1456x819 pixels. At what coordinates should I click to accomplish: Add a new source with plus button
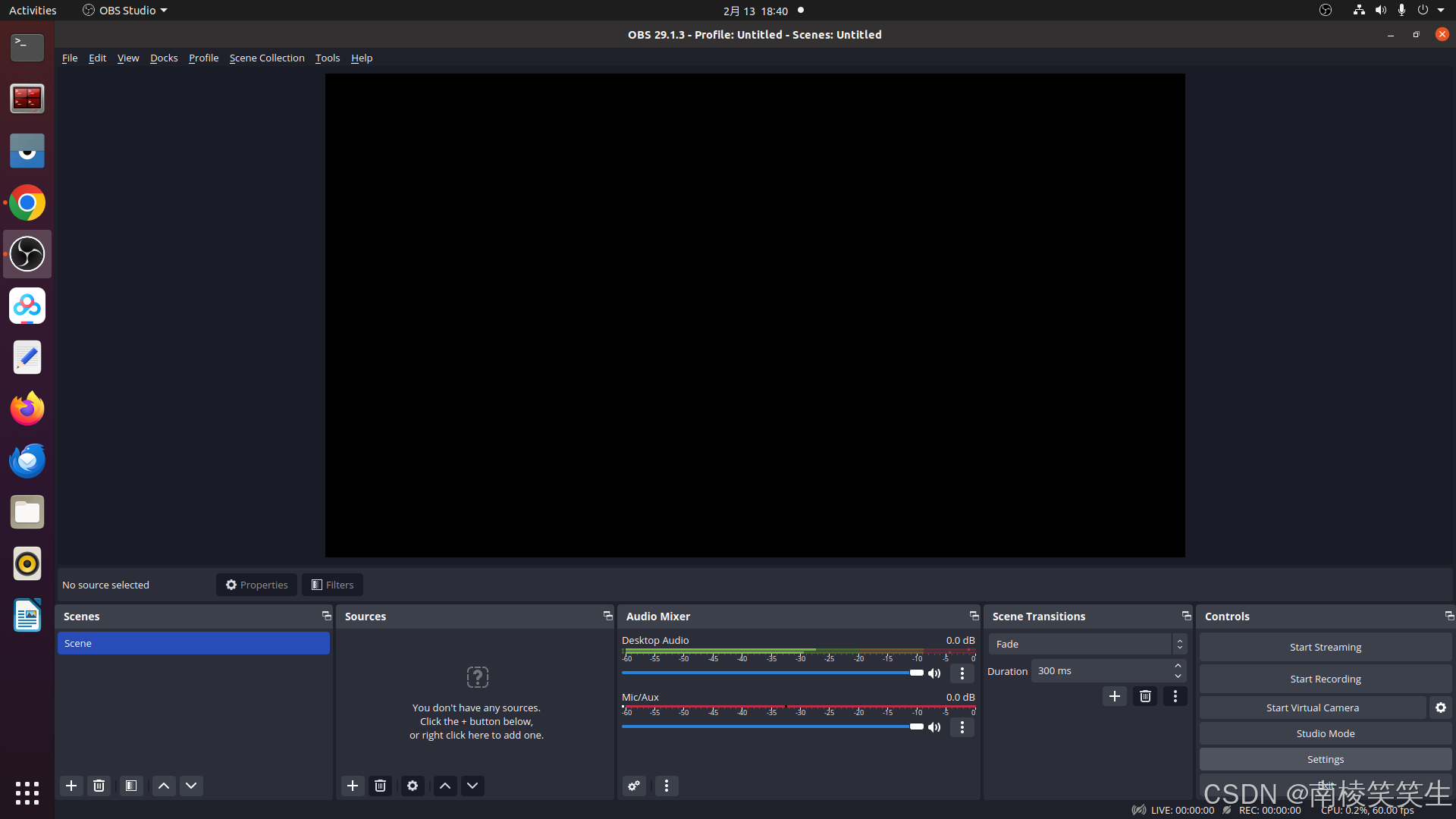click(353, 786)
